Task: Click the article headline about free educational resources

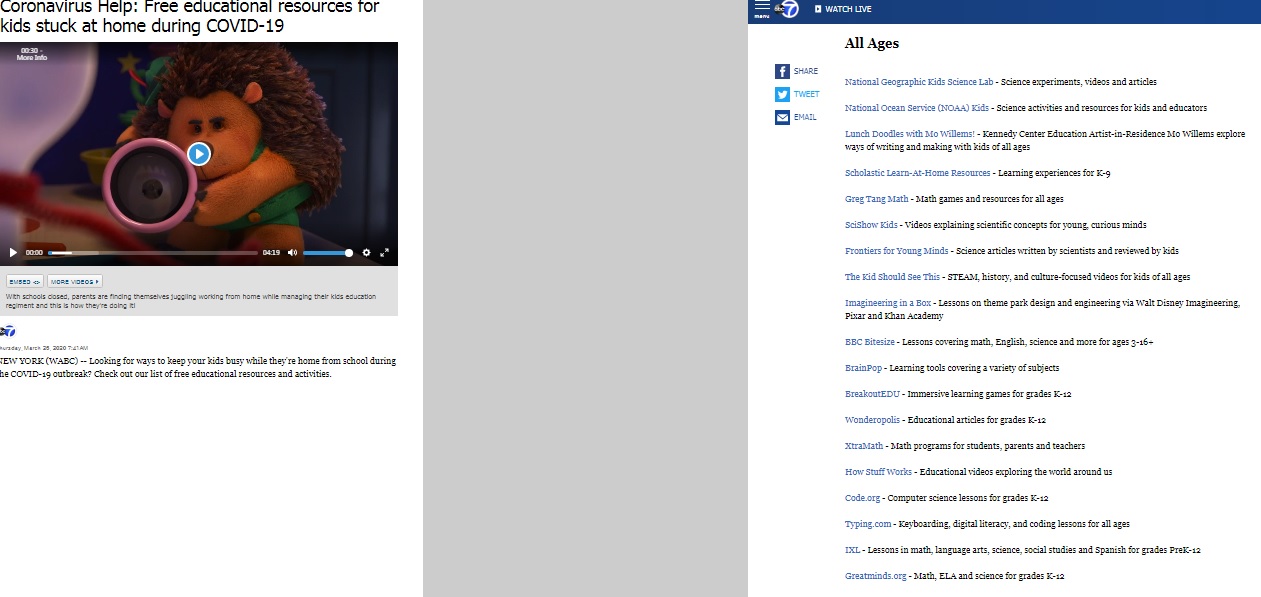Action: pyautogui.click(x=190, y=17)
